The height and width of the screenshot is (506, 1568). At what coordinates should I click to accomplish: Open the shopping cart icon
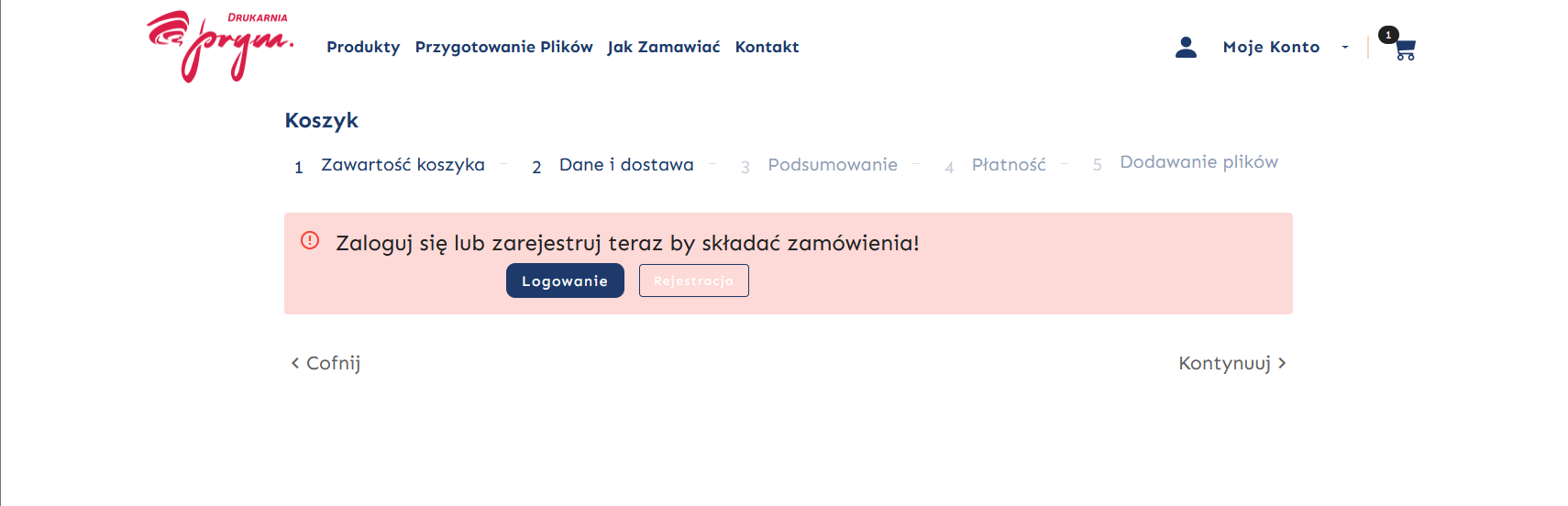coord(1406,50)
